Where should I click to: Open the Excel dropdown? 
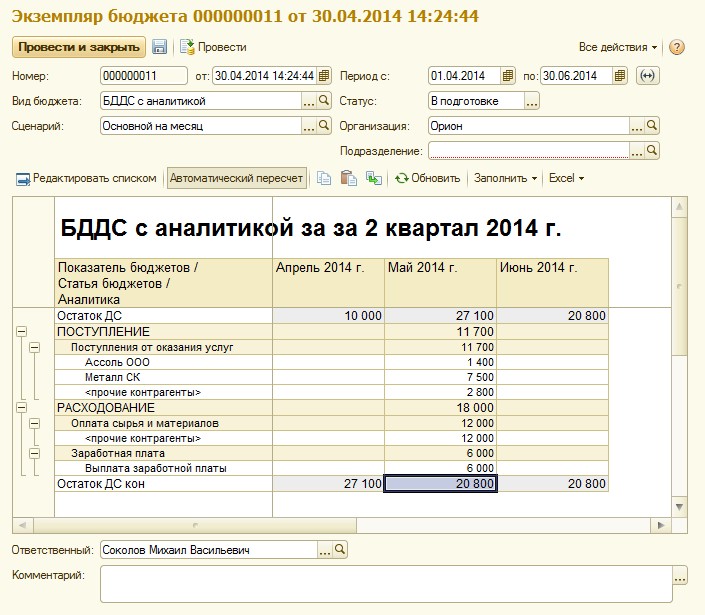(x=566, y=178)
